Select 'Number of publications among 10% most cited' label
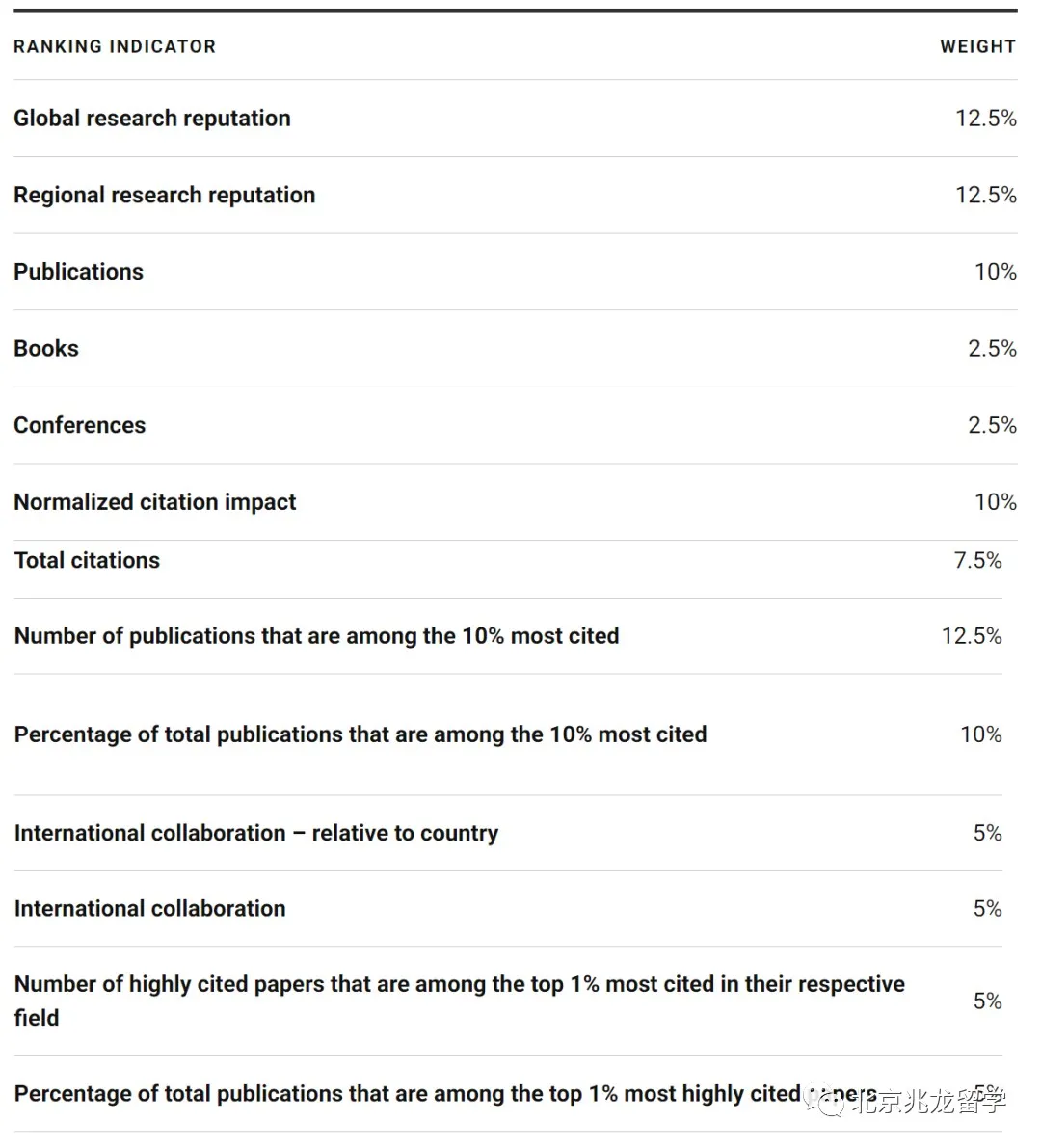 point(317,636)
